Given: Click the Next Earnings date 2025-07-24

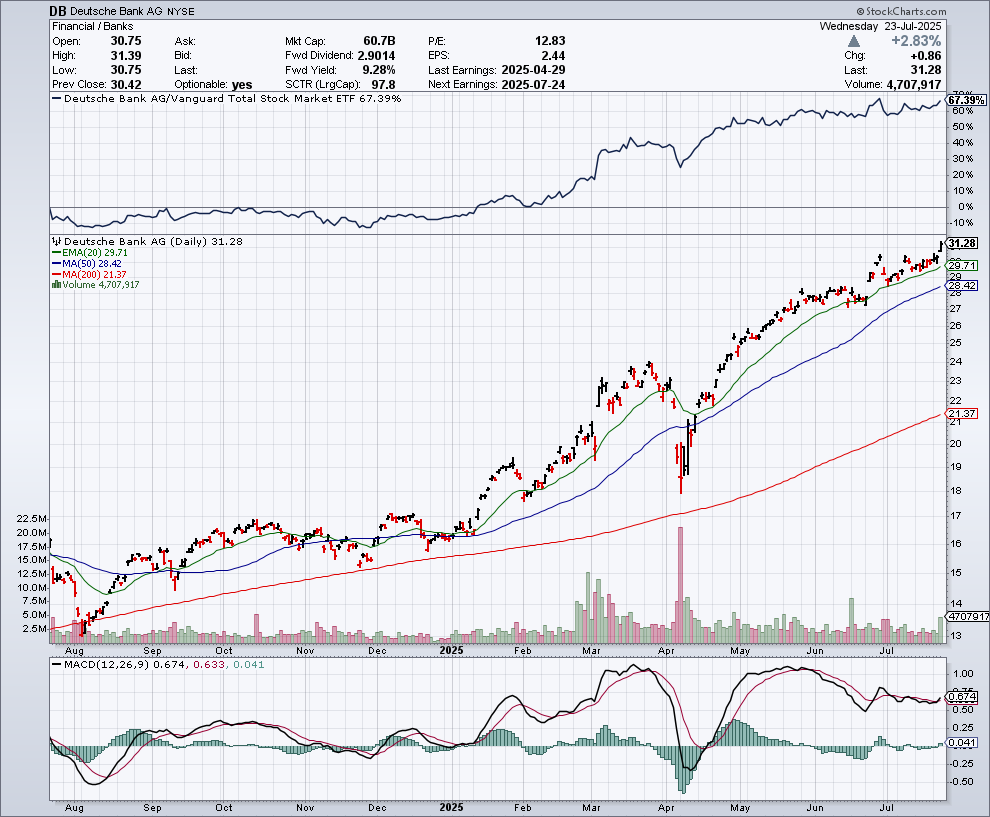Looking at the screenshot, I should pyautogui.click(x=534, y=84).
